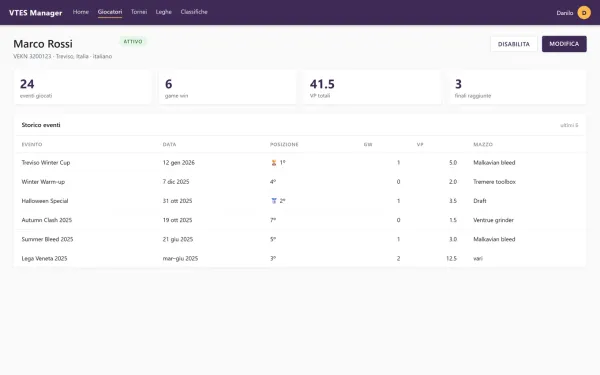
Task: Click the POSIZIONE column header
Action: 284,145
